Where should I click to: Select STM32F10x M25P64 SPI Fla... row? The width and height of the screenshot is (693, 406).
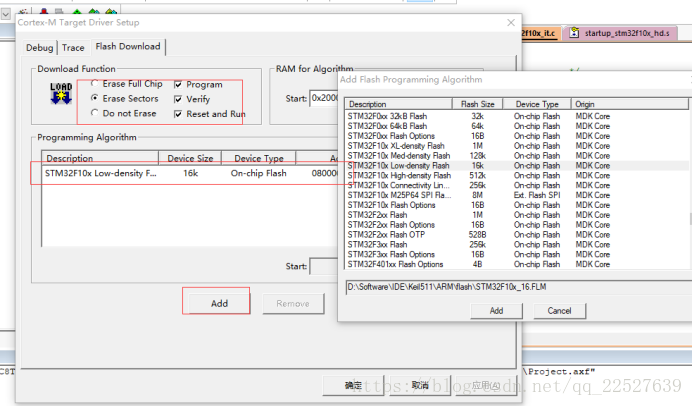[517, 195]
